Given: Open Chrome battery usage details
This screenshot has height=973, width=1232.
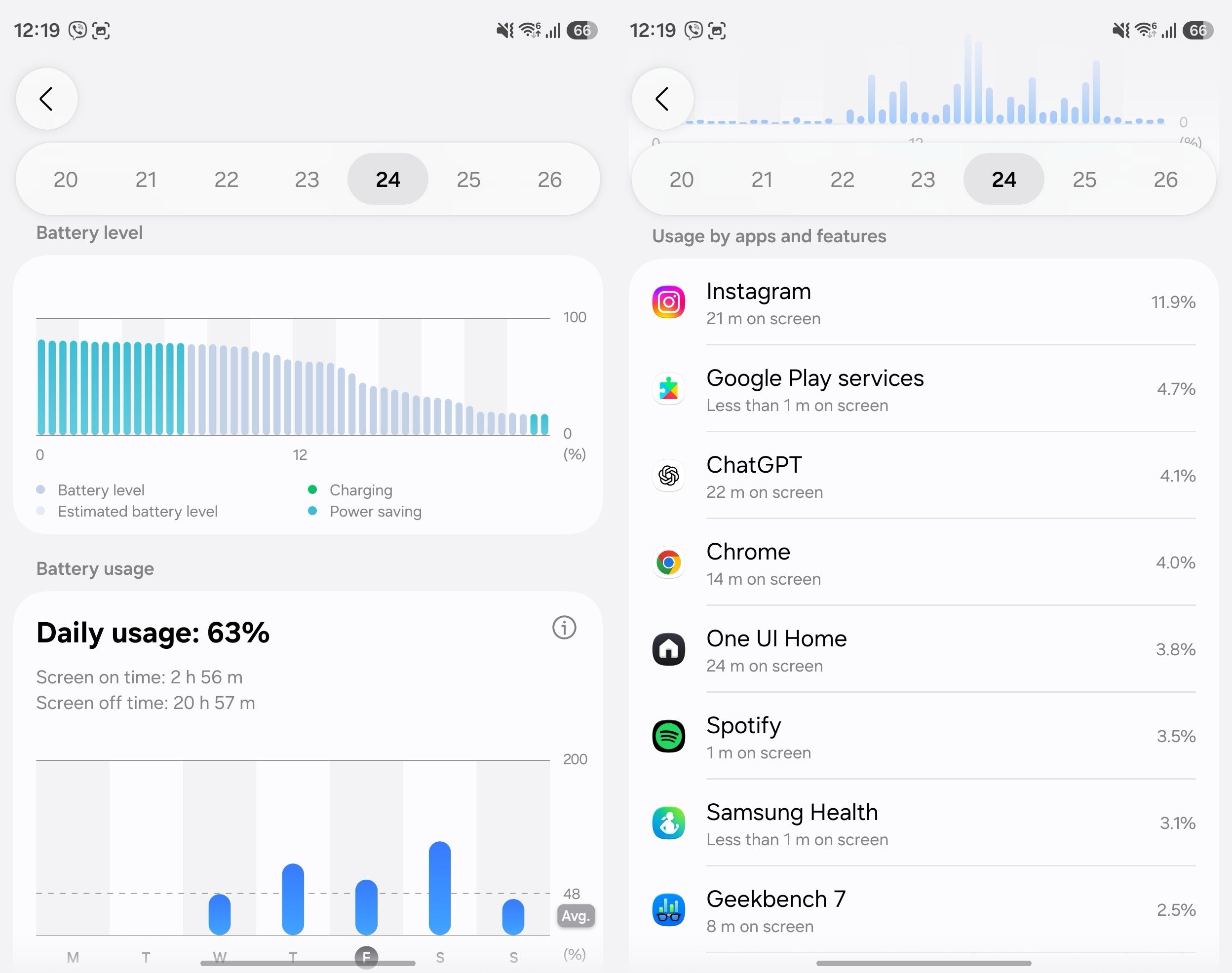Looking at the screenshot, I should pyautogui.click(x=924, y=563).
